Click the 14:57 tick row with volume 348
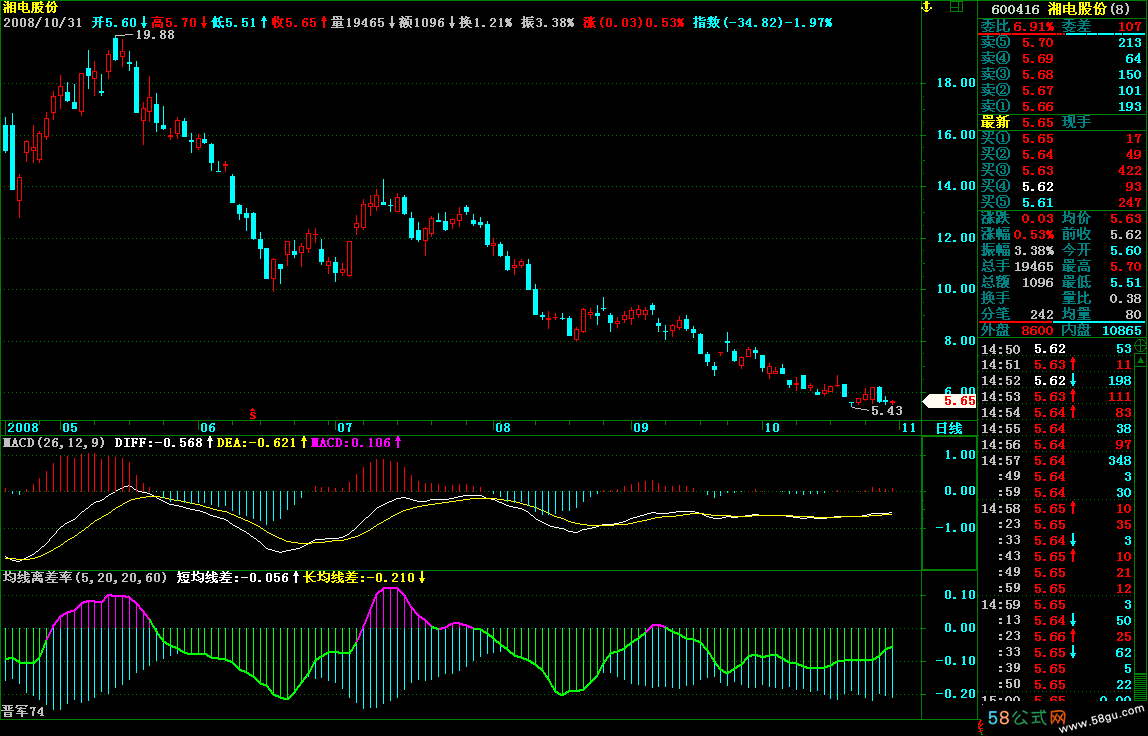Image resolution: width=1148 pixels, height=736 pixels. coord(1056,461)
